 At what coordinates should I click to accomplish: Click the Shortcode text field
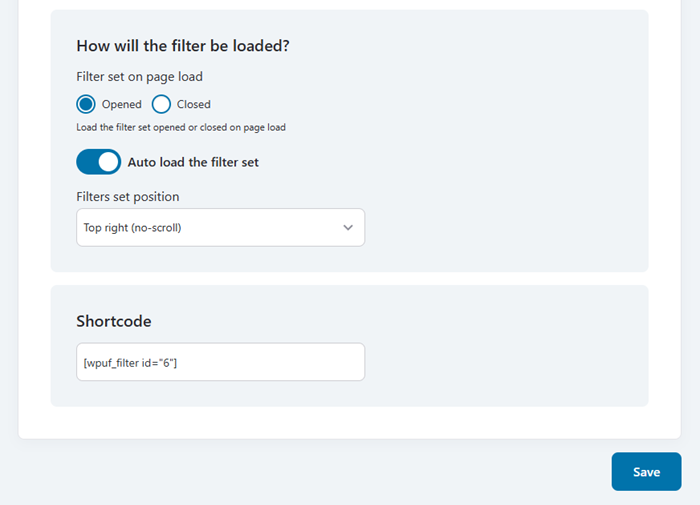tap(220, 362)
